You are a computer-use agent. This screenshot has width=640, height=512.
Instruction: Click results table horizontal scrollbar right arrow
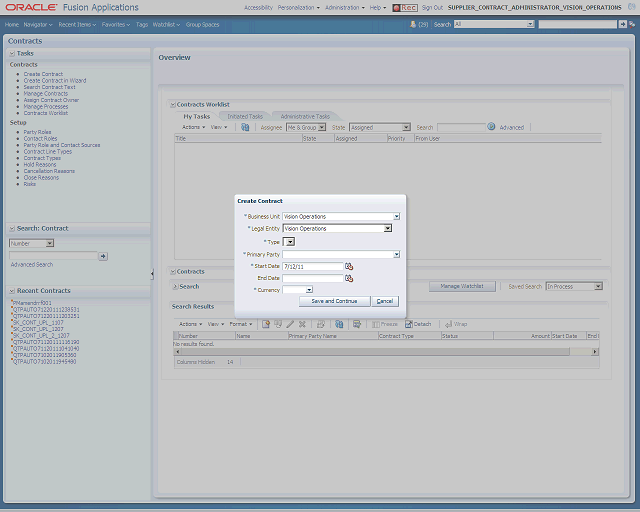595,352
